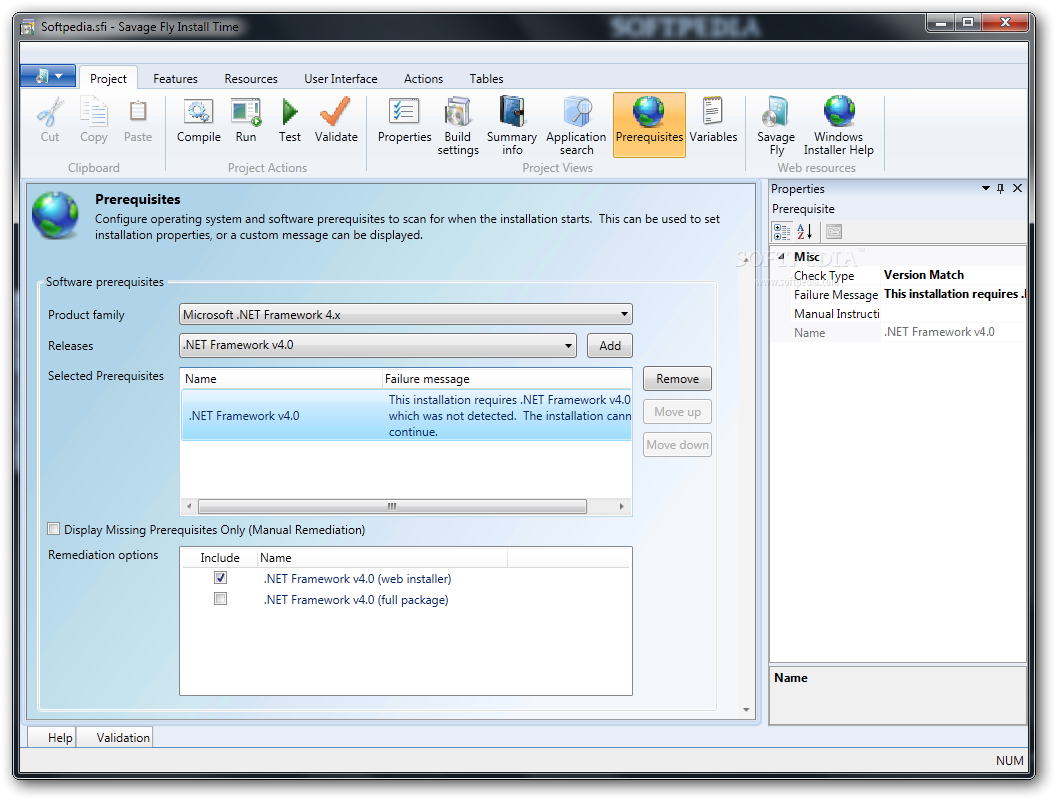Screen dimensions: 1056x800
Task: Select the Failure Message property row
Action: 899,294
